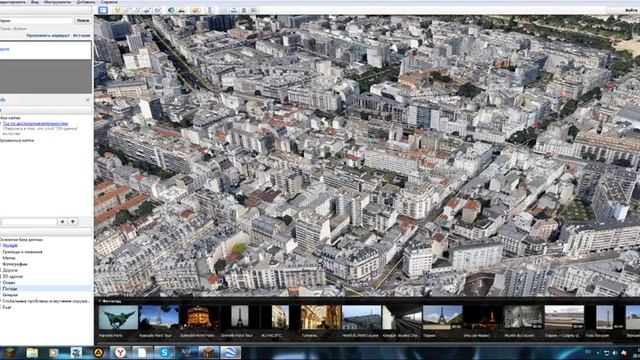Hide the sidebar using toolbar button

click(x=103, y=9)
